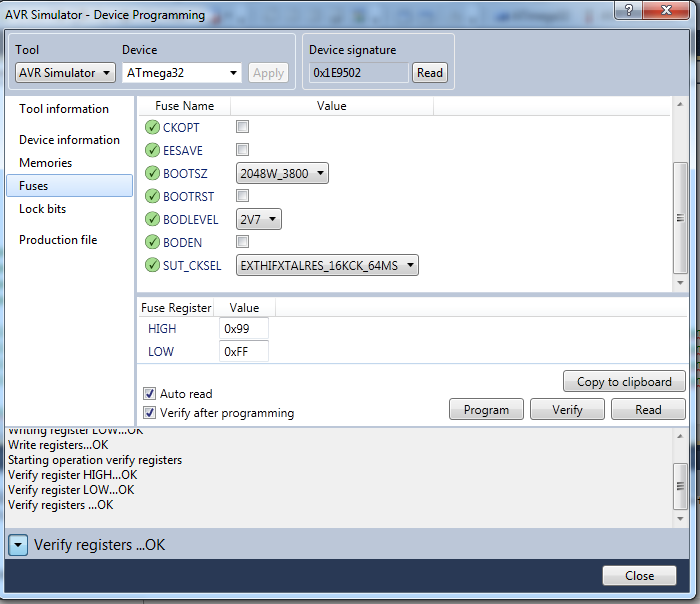The image size is (700, 604).
Task: Click the CKOPT fuse name
Action: tap(181, 128)
